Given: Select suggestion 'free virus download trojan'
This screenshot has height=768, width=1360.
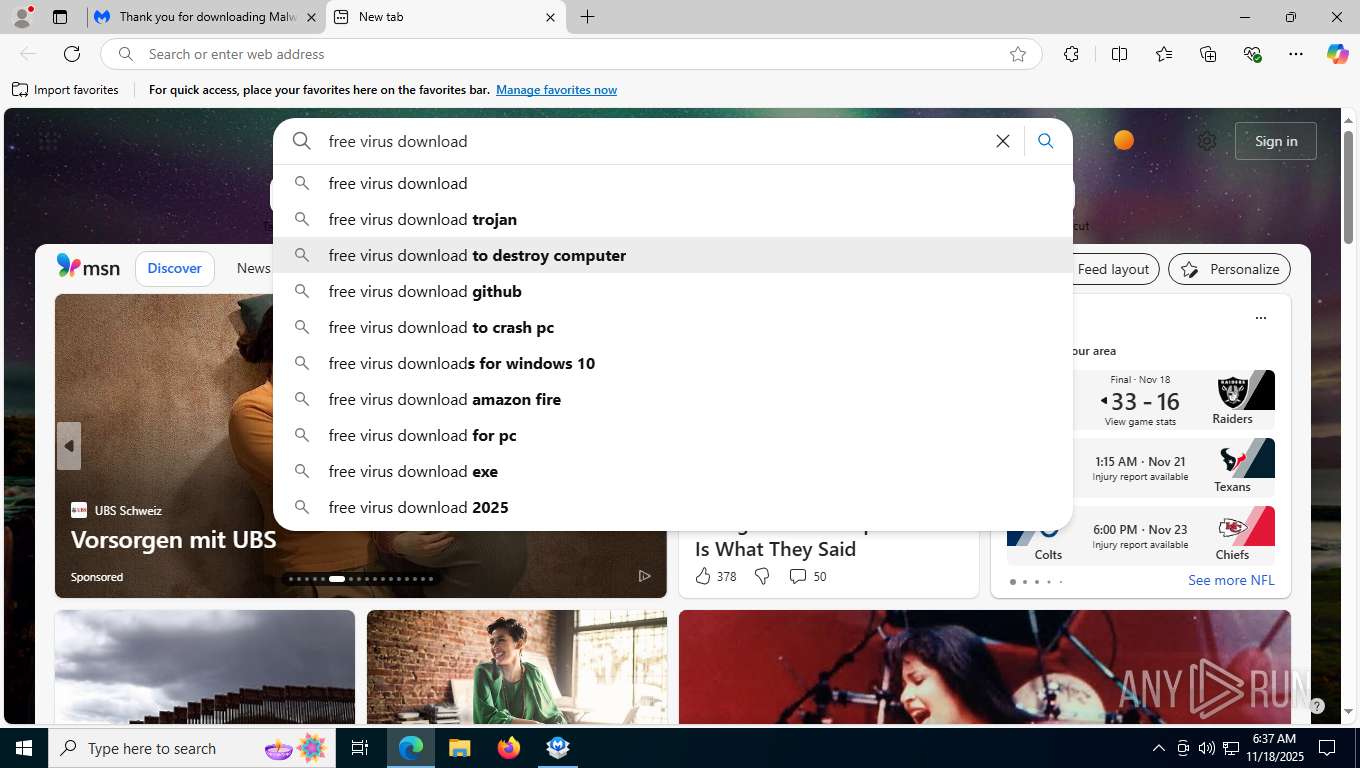Looking at the screenshot, I should coord(673,219).
